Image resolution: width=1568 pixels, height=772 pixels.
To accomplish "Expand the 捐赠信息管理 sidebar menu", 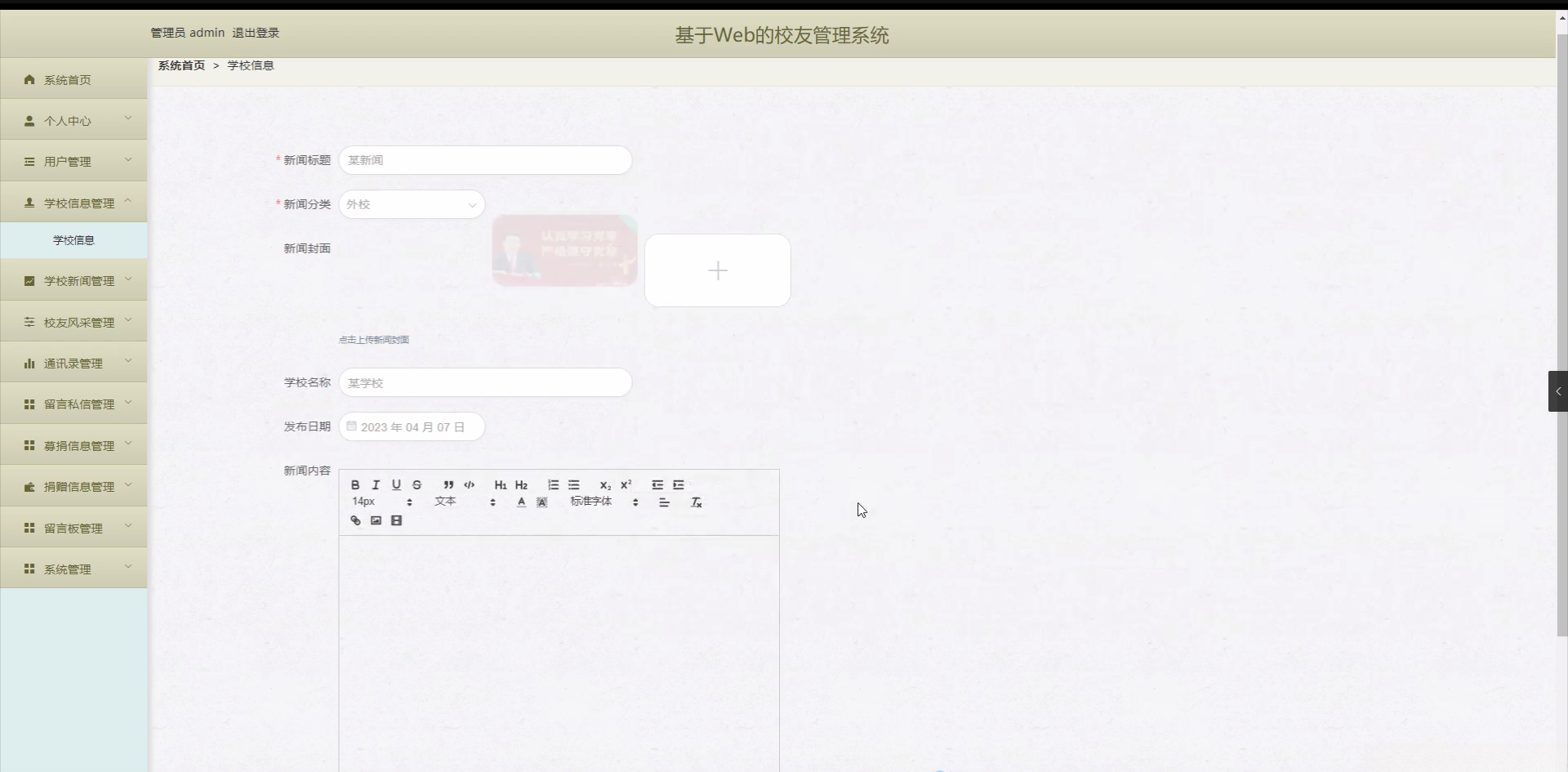I will point(73,486).
